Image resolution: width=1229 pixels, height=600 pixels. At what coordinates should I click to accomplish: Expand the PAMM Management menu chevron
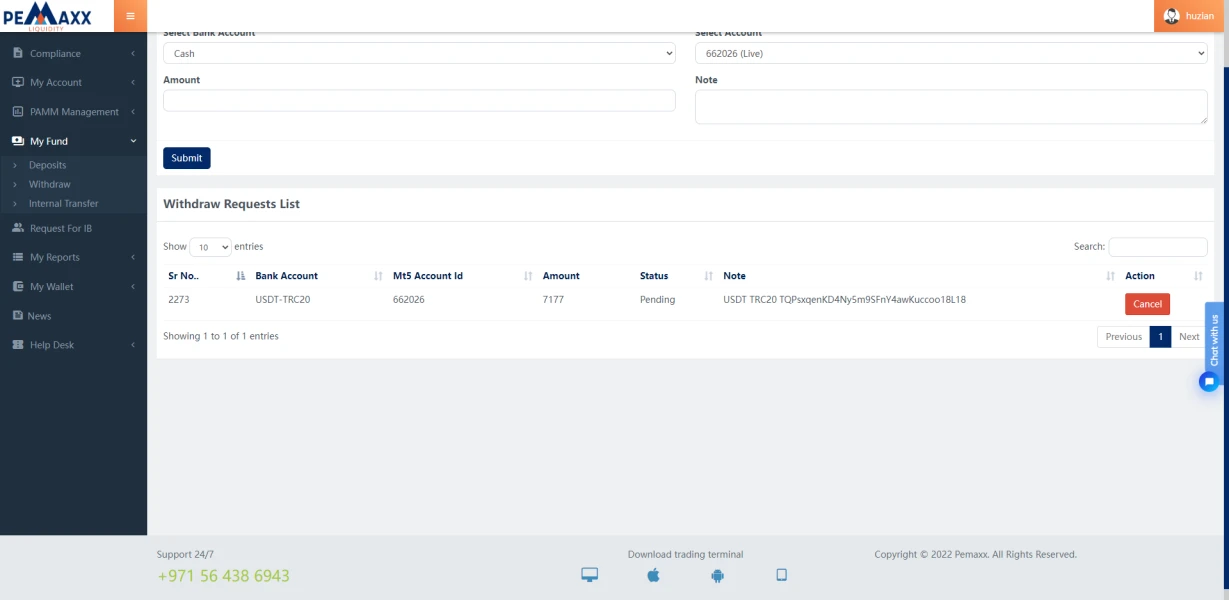click(133, 112)
